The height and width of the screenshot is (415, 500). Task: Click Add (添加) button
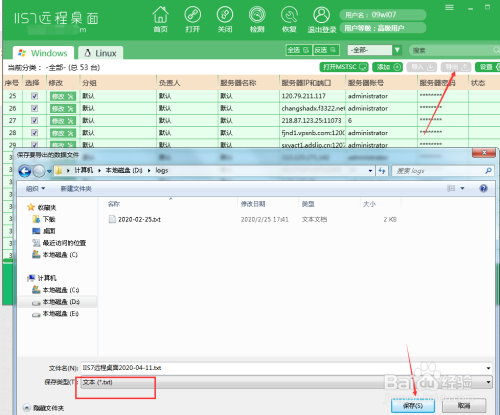point(388,67)
